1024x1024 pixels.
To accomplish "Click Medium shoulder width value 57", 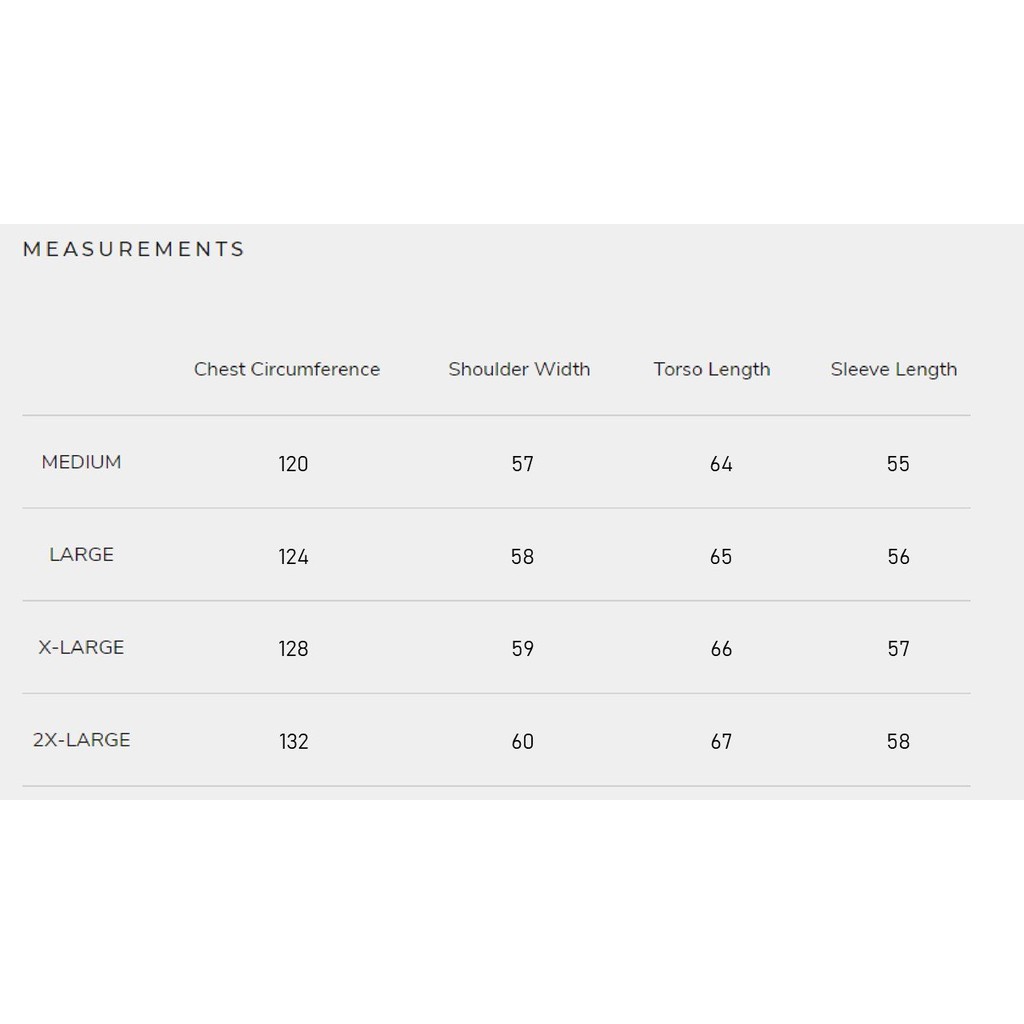I will coord(523,464).
